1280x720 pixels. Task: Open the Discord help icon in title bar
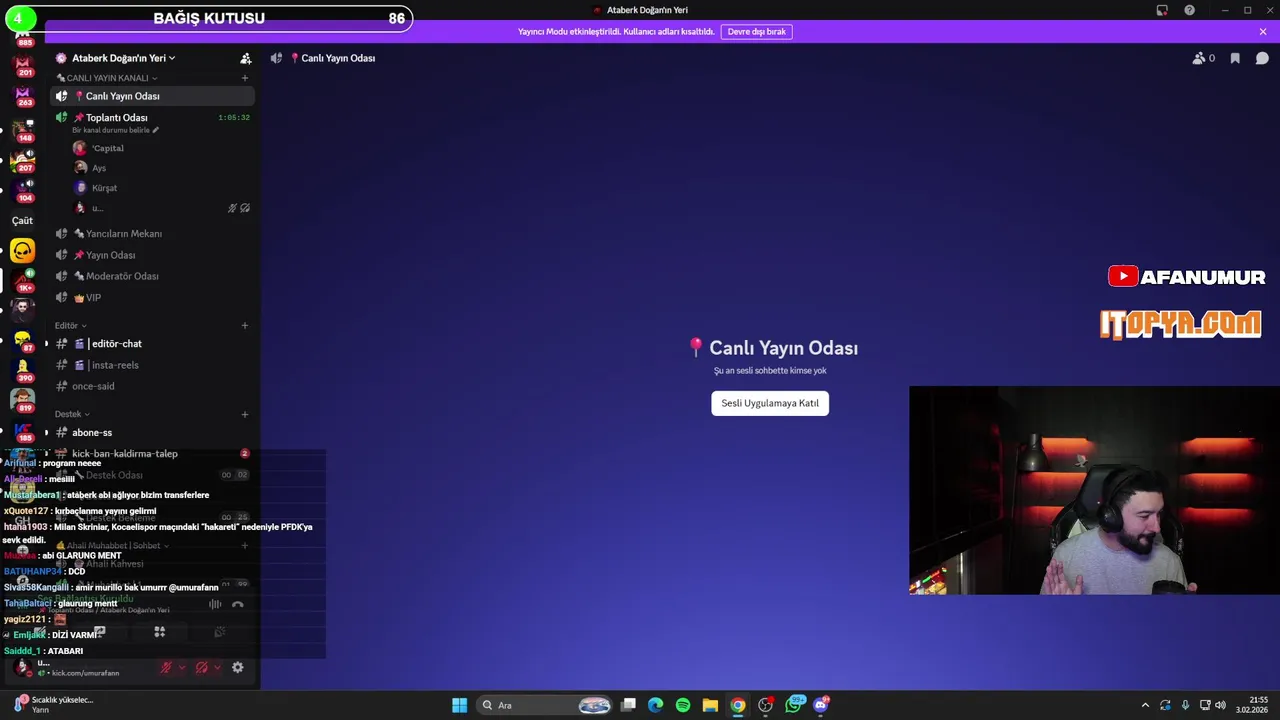[1189, 10]
